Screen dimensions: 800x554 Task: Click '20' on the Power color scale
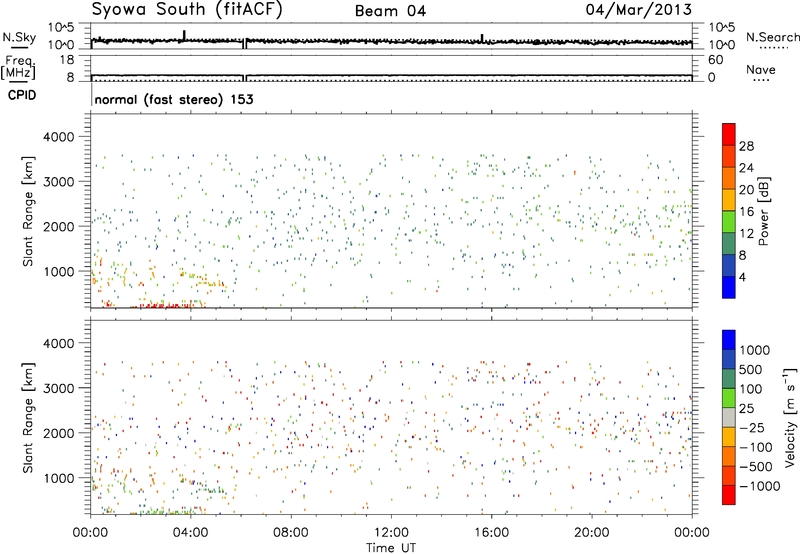pos(746,190)
